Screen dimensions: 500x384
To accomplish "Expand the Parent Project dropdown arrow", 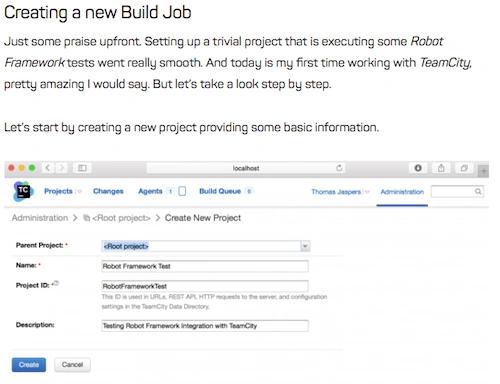I will click(x=305, y=246).
